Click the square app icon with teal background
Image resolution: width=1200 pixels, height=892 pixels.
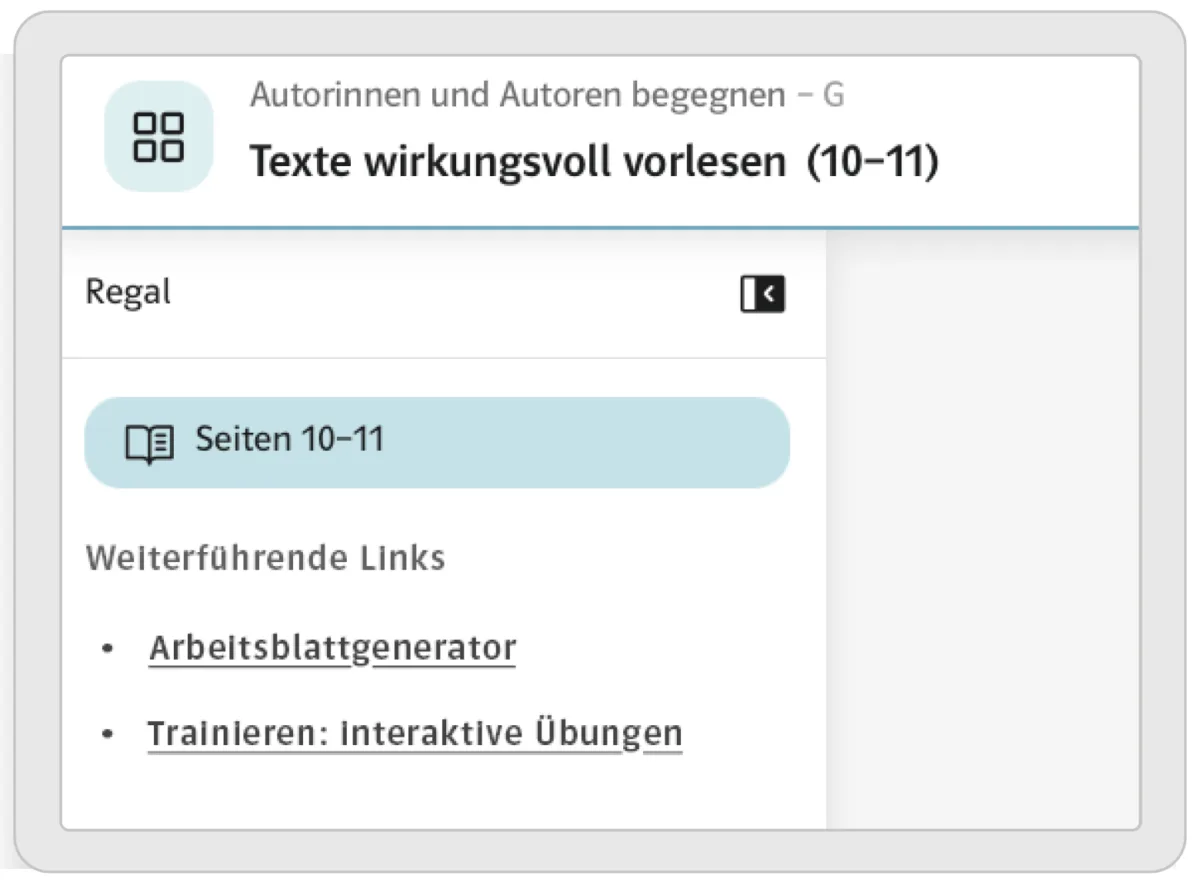tap(159, 135)
